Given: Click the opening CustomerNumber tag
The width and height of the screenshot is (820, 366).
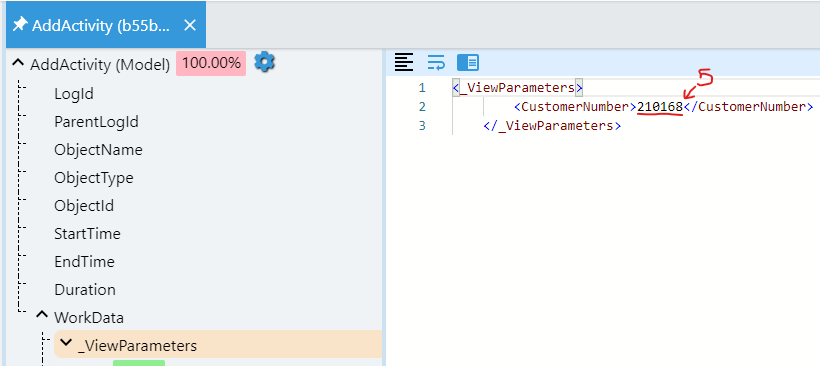Looking at the screenshot, I should (575, 107).
